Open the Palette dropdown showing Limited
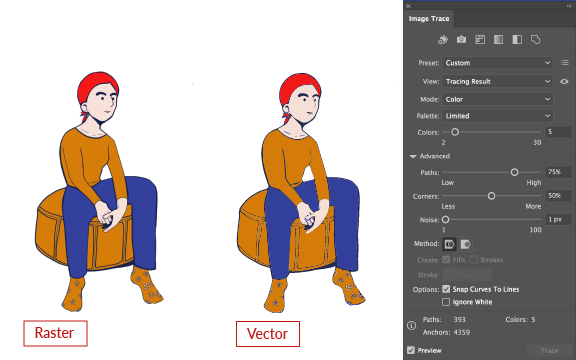 coord(497,116)
